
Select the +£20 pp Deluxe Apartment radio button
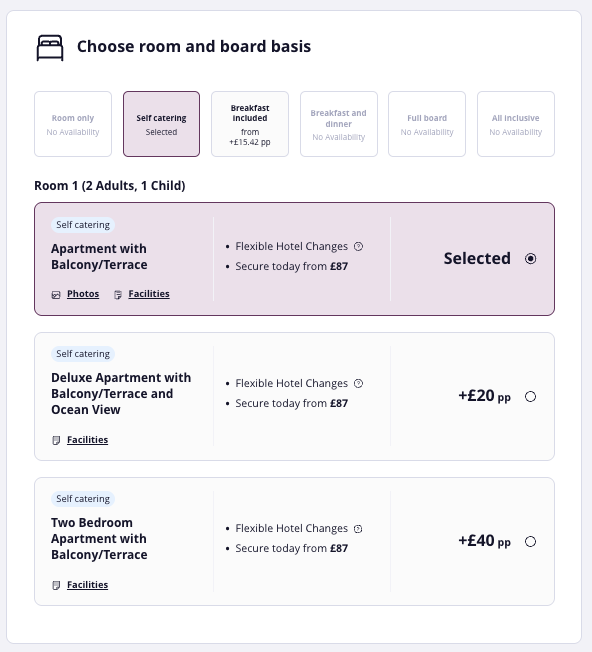tap(530, 397)
